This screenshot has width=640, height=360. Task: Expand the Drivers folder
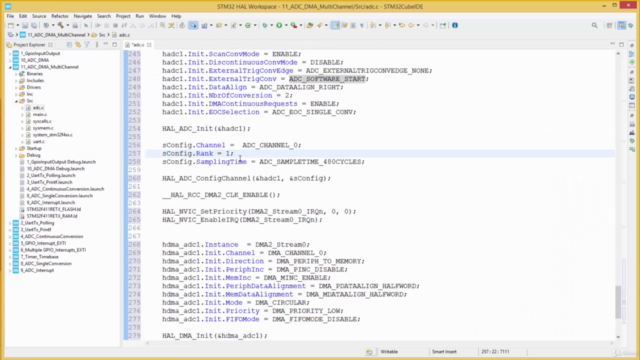(16, 87)
